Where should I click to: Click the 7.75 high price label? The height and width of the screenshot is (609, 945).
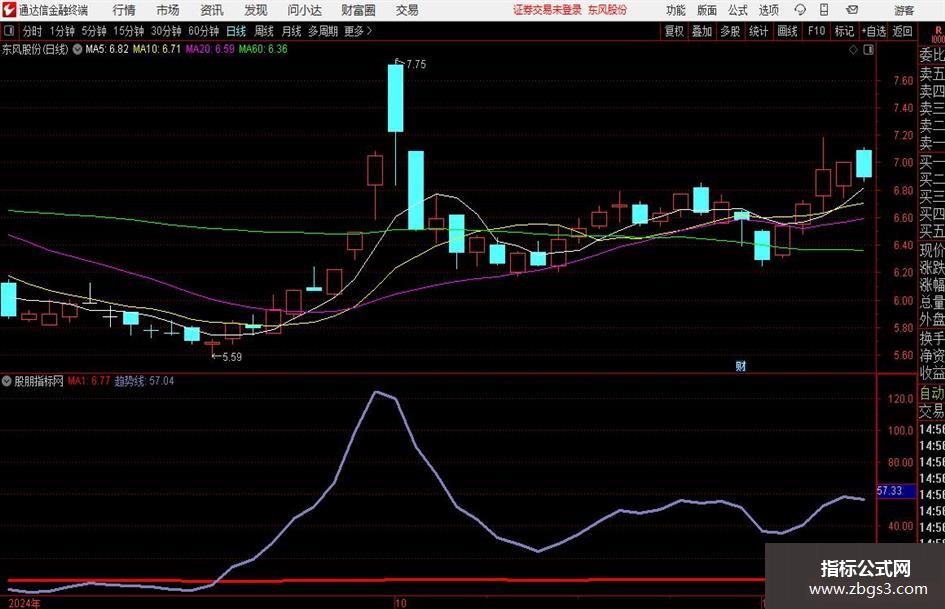tap(416, 65)
